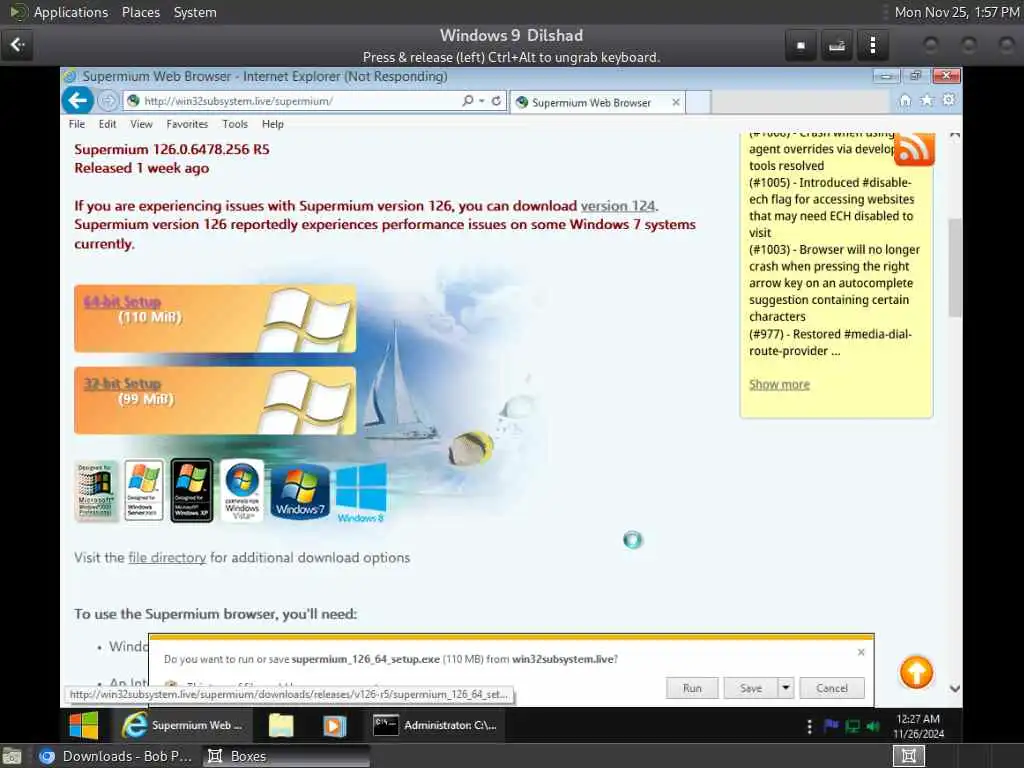Expand the Save button dropdown arrow

point(786,688)
